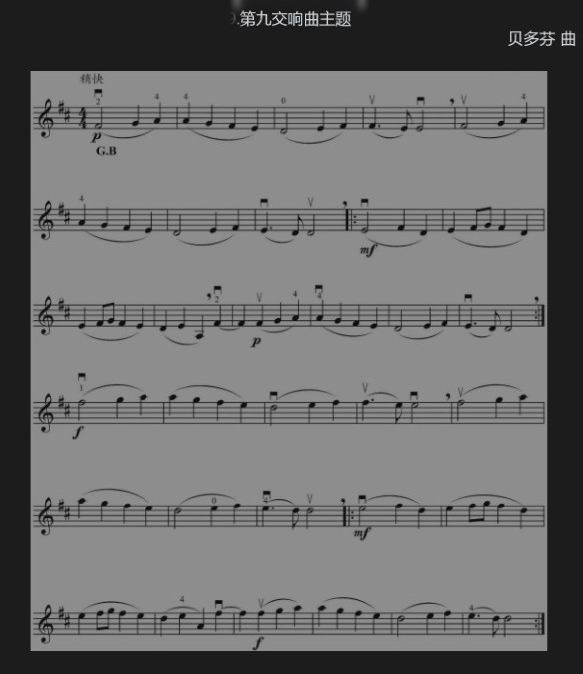Click the p dynamic under the first staff
Viewport: 583px width, 674px height.
pyautogui.click(x=96, y=136)
